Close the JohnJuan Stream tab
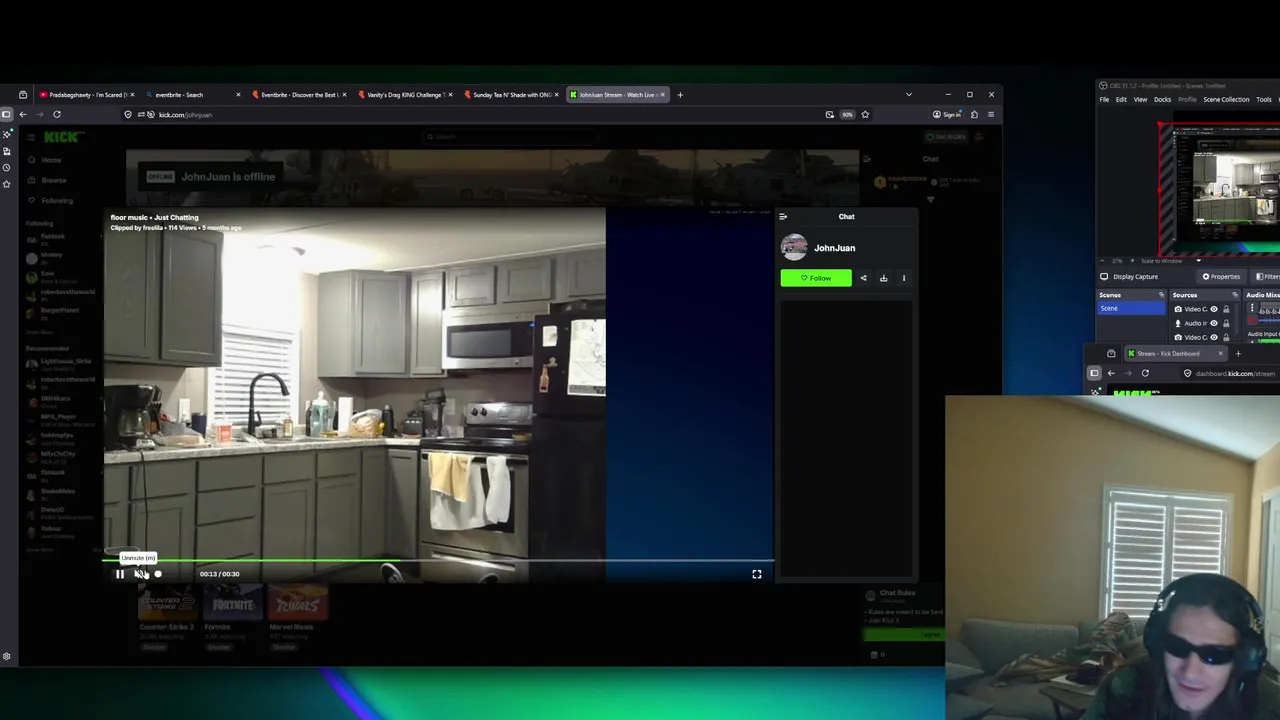The width and height of the screenshot is (1280, 720). [x=662, y=95]
